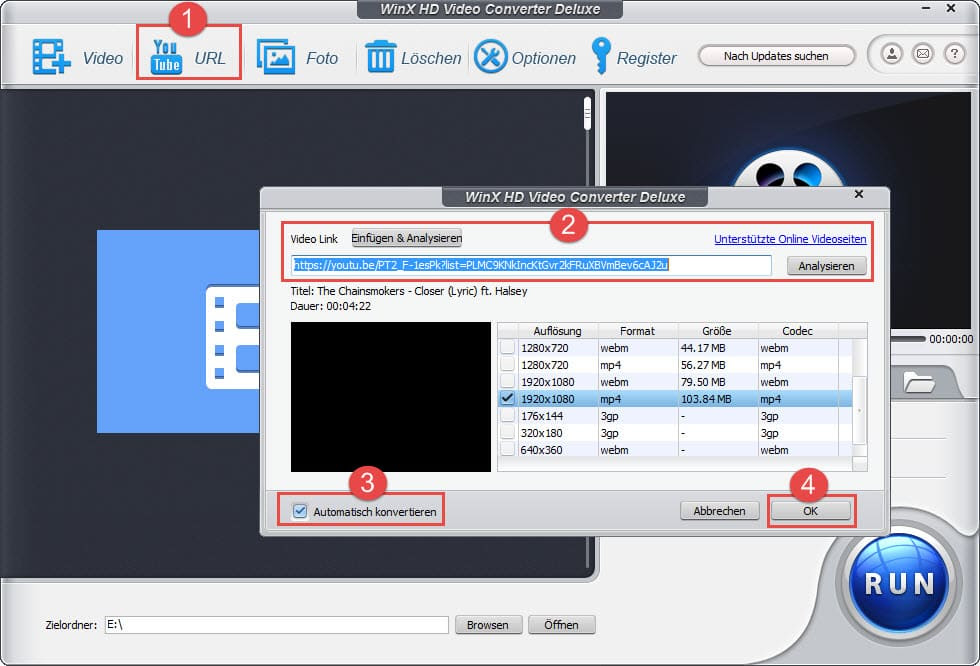Toggle Automatisch konvertieren checkbox
The width and height of the screenshot is (980, 666).
(x=300, y=511)
